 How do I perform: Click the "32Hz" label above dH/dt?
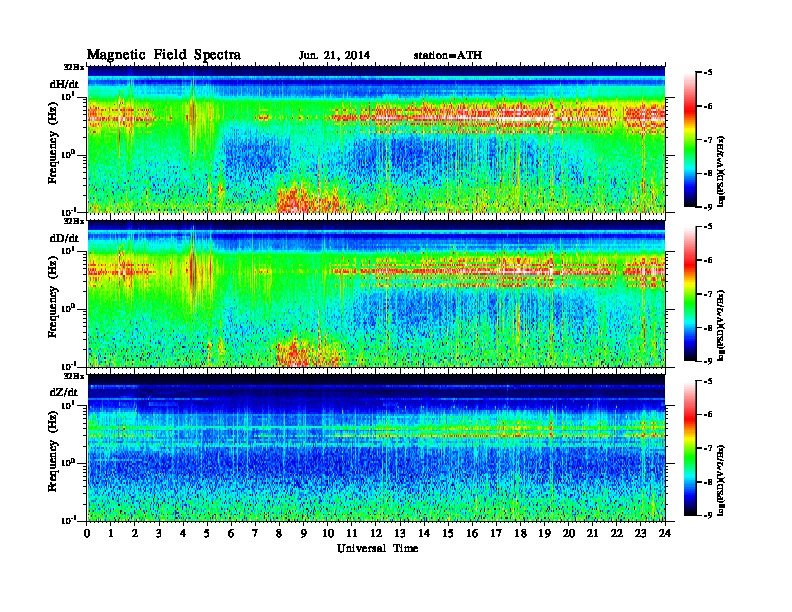click(74, 67)
